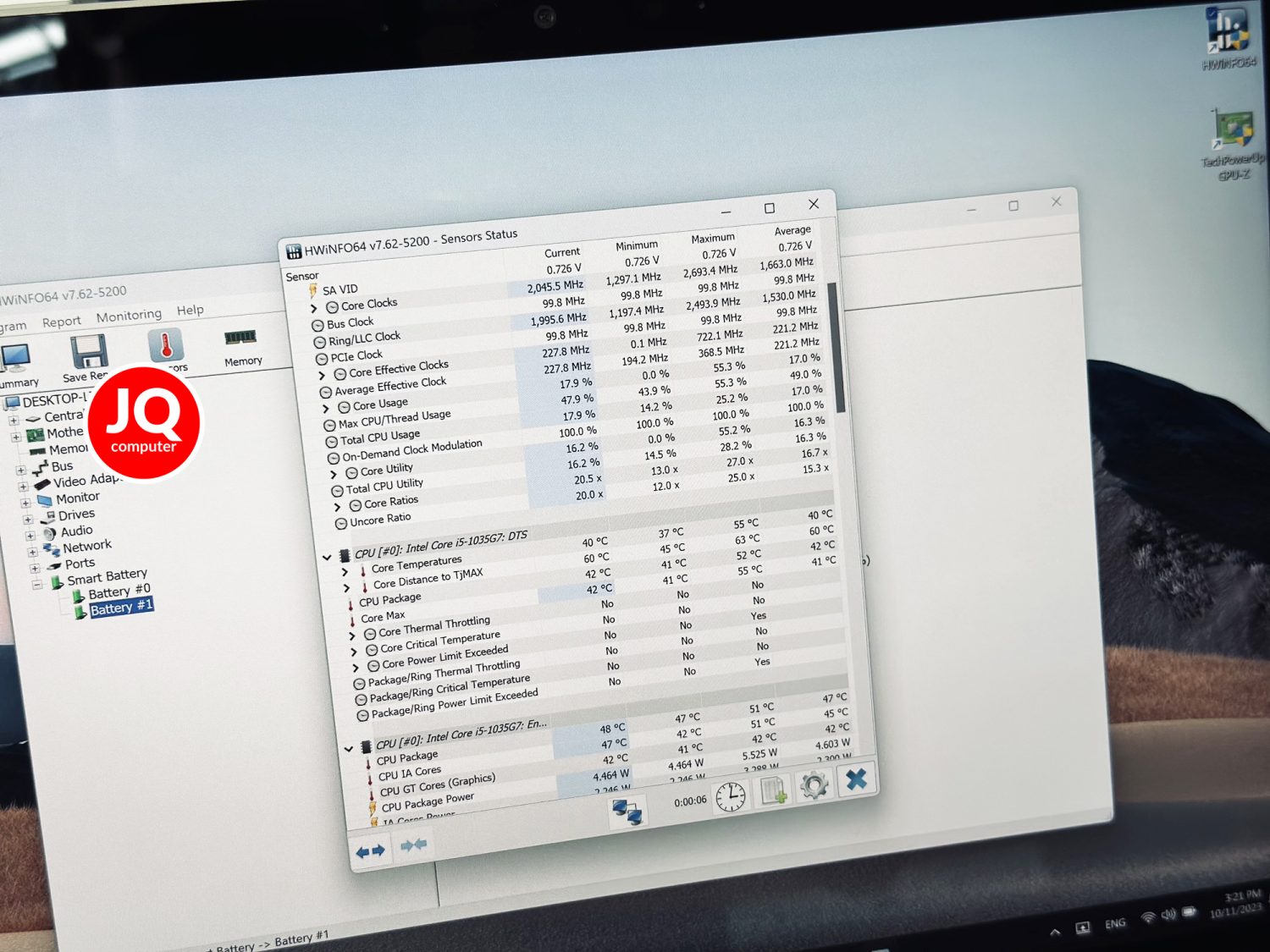Click the Minimum column header

tap(637, 245)
